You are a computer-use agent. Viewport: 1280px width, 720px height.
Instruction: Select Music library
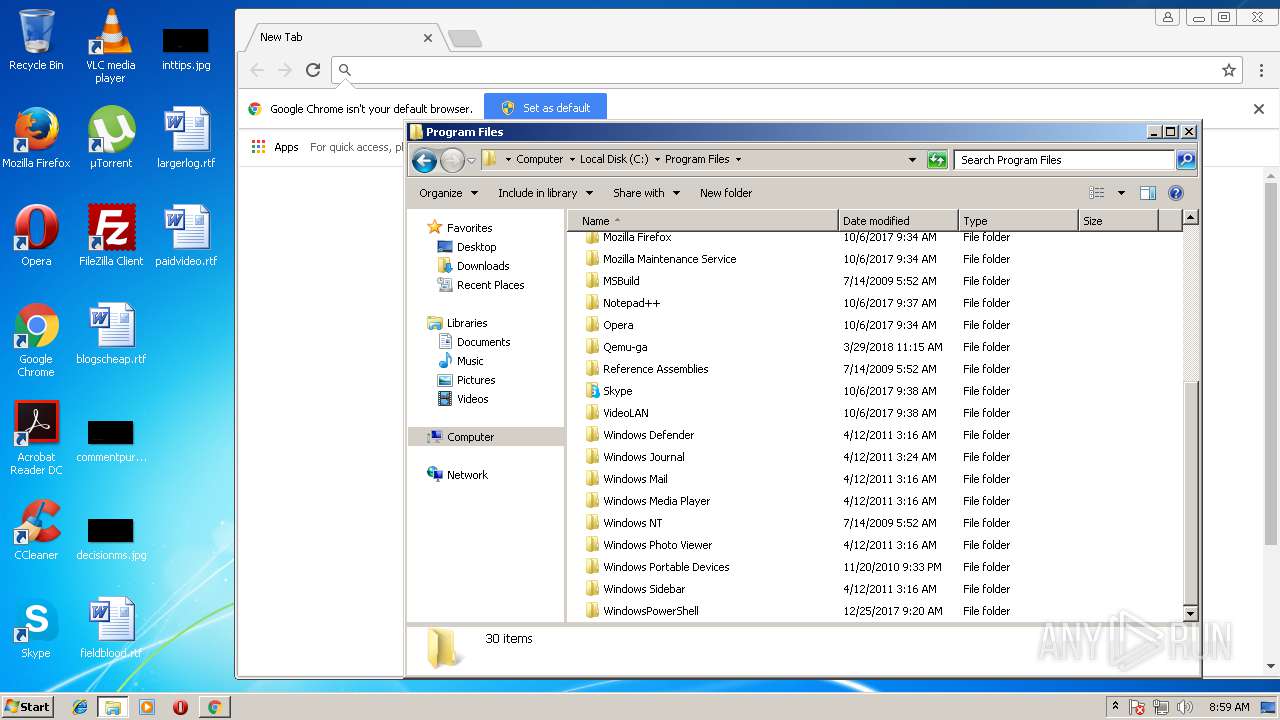click(x=470, y=361)
